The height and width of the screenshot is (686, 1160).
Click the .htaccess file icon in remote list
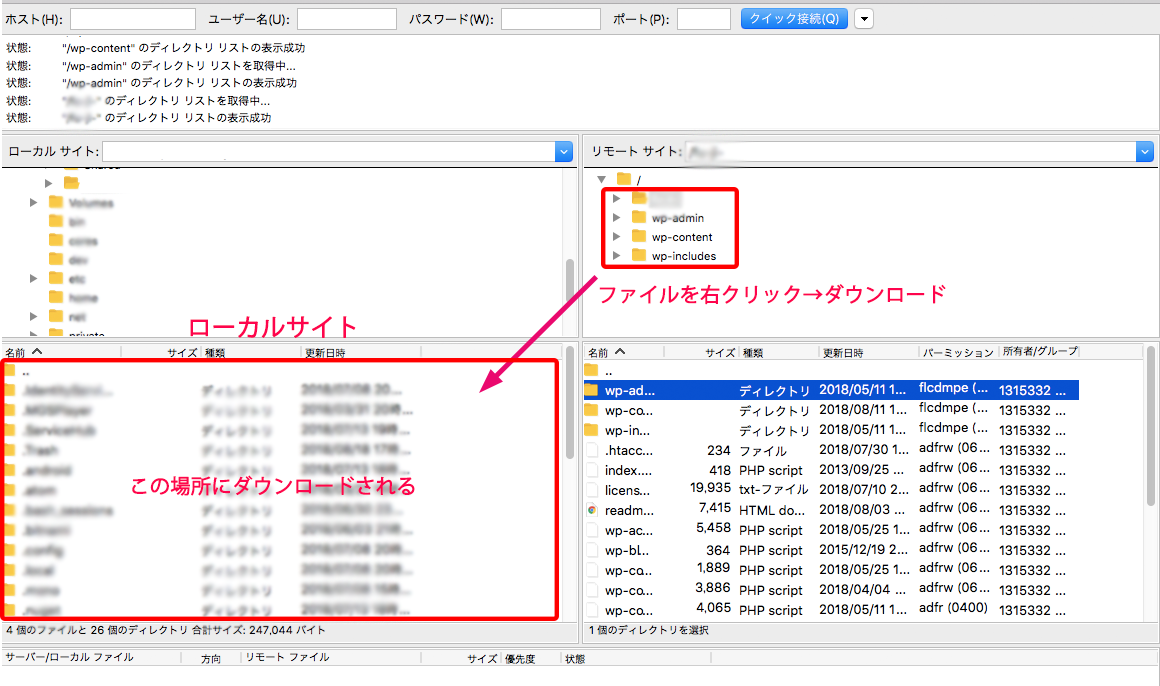tap(592, 450)
